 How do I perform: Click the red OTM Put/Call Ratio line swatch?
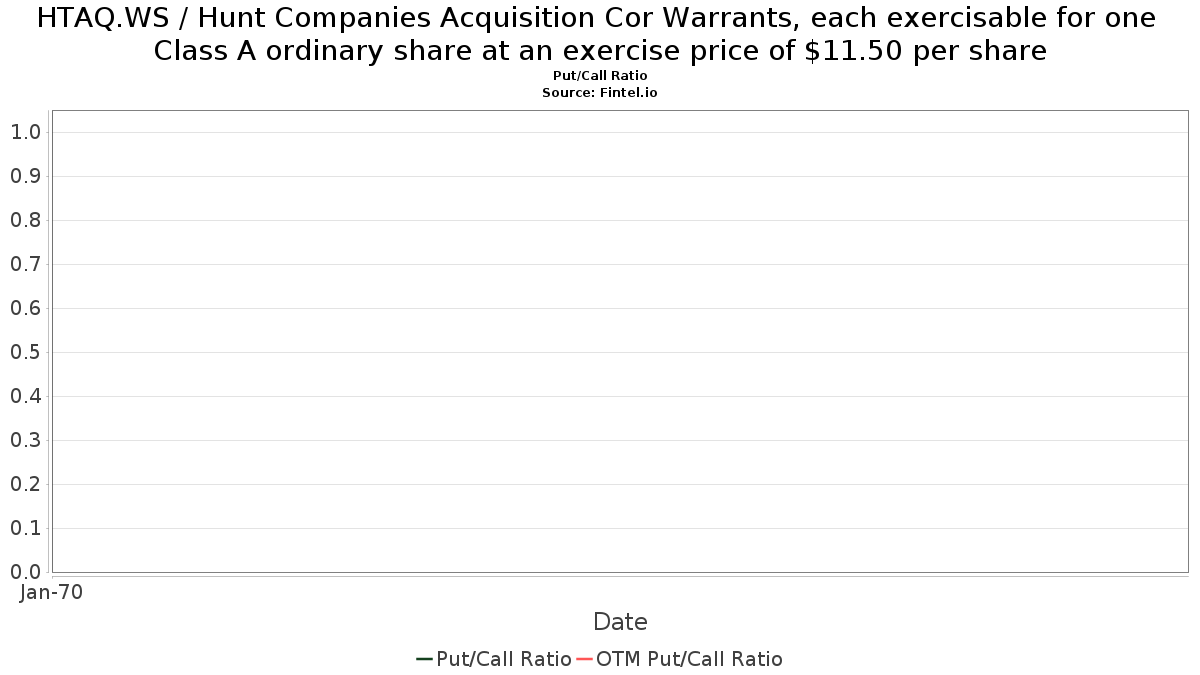pos(584,659)
